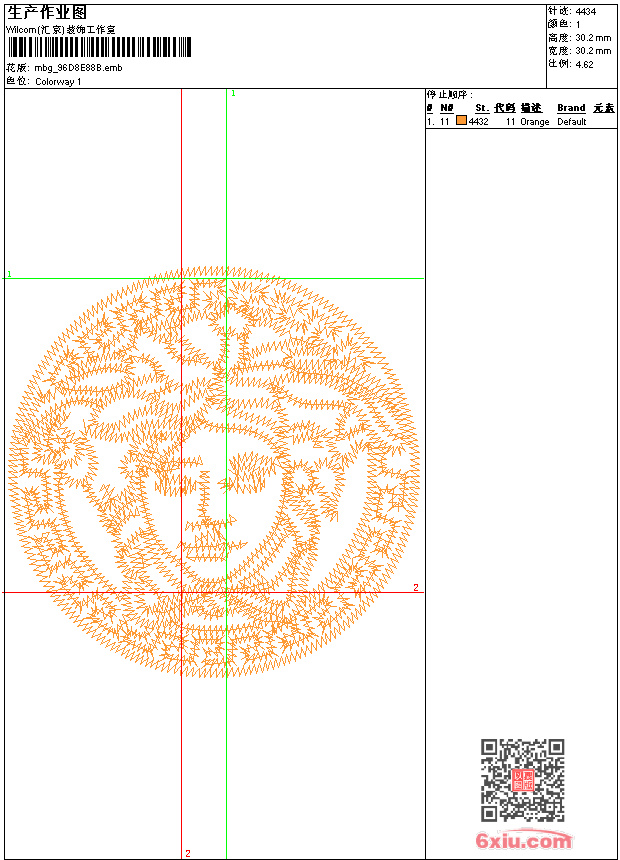Click the 代码 column header

(504, 108)
